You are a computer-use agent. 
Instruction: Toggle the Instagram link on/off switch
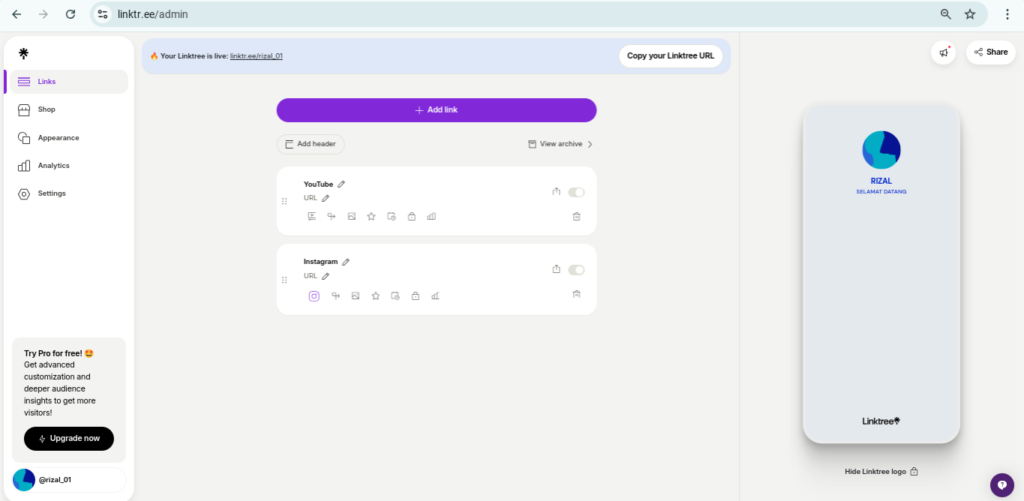(x=576, y=270)
